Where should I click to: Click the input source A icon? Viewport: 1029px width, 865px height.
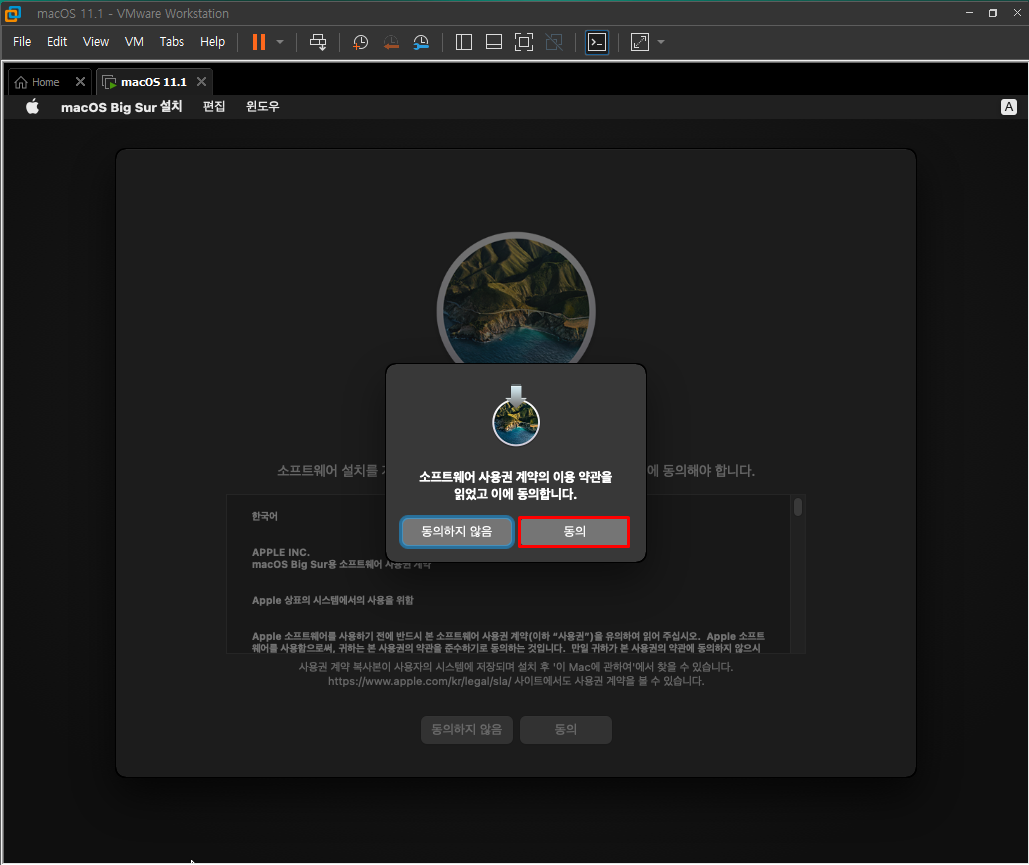pos(1009,107)
